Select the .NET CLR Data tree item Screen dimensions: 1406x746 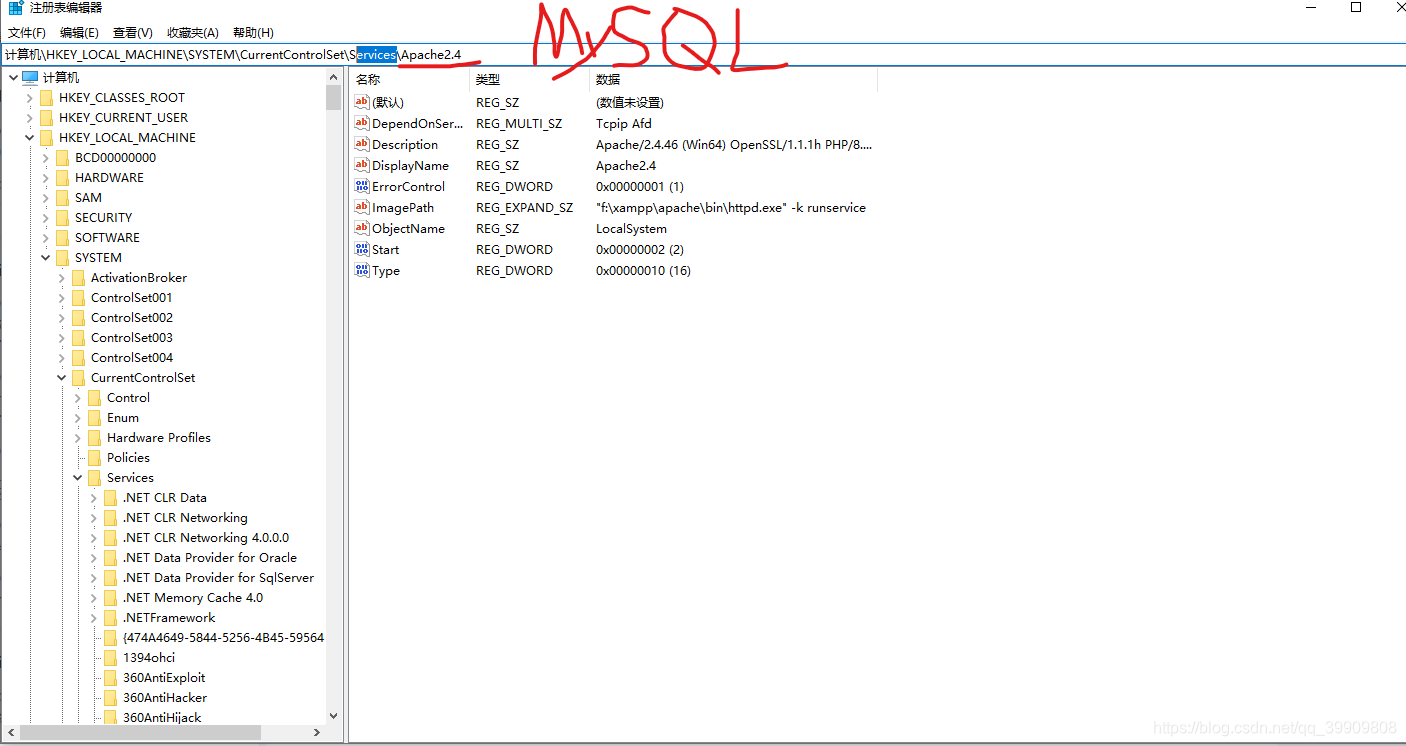tap(165, 497)
